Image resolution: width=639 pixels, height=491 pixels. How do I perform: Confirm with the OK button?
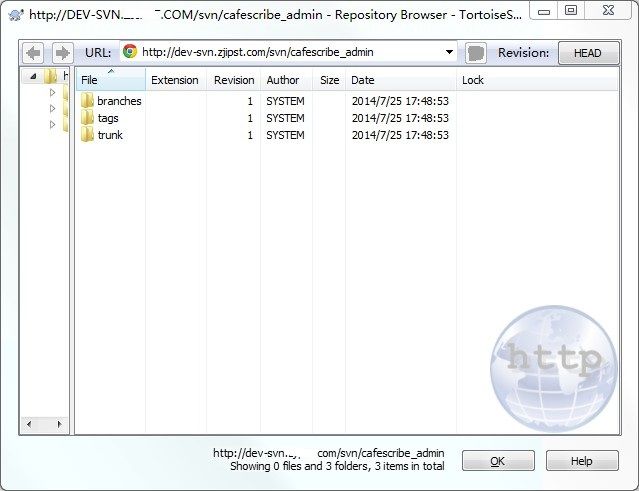(x=498, y=461)
